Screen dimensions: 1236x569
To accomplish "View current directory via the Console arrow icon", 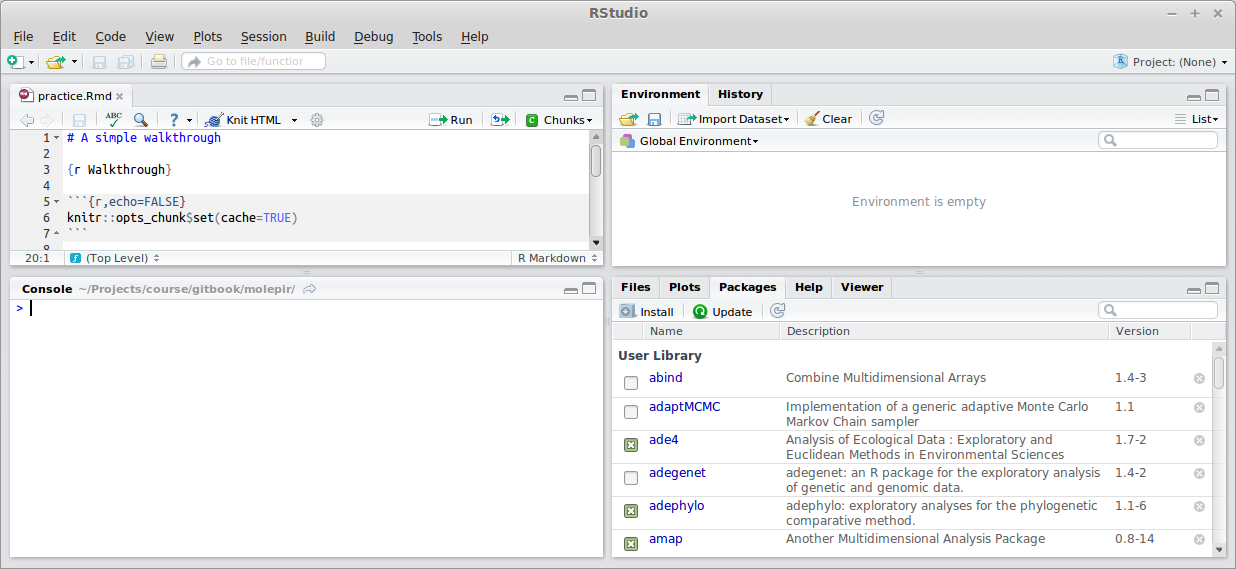I will click(310, 289).
